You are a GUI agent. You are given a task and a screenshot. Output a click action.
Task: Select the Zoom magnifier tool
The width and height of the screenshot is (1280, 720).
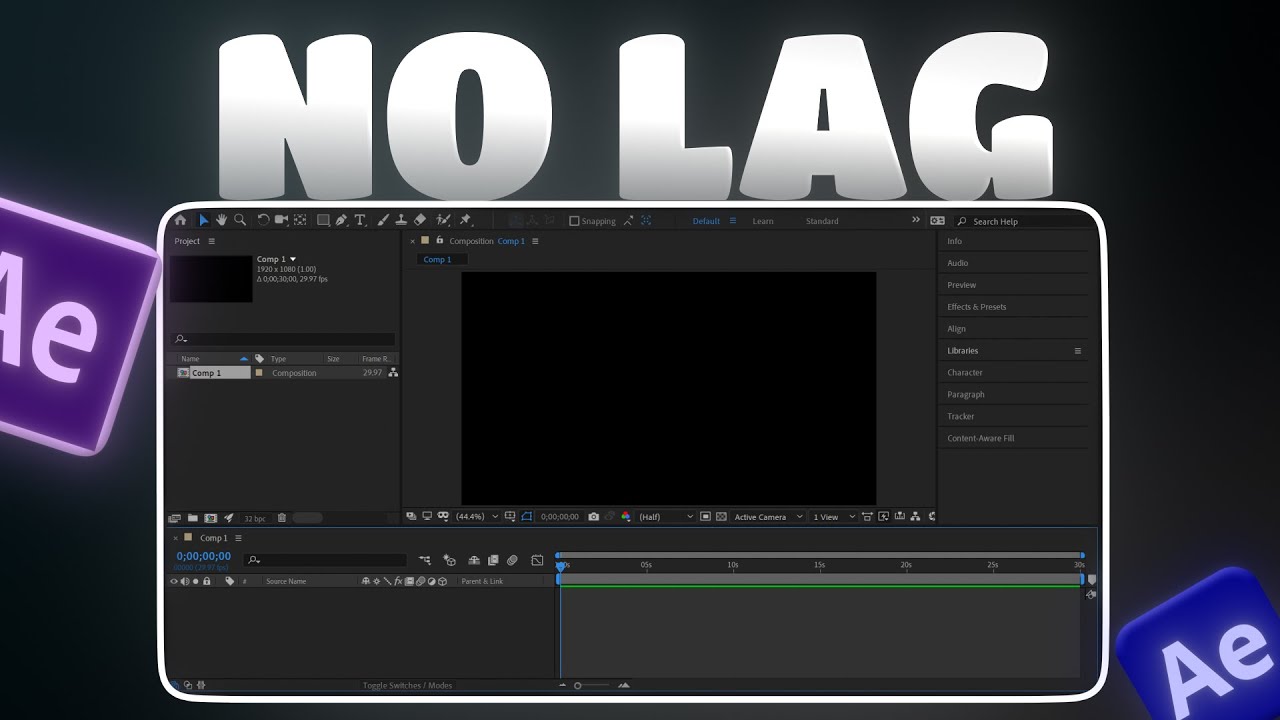pos(240,220)
